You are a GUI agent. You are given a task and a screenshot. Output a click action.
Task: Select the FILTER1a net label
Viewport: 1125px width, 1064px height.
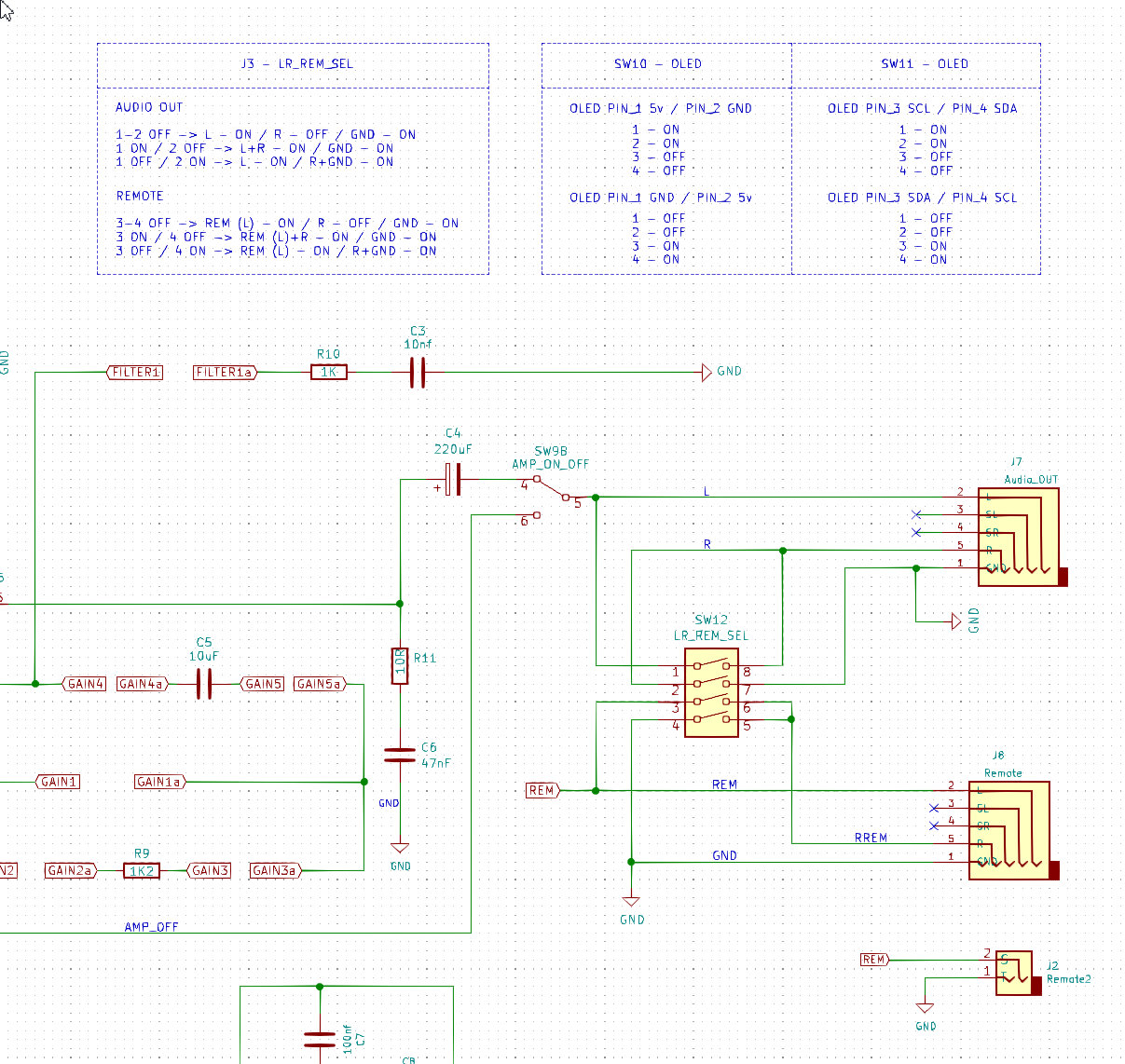pyautogui.click(x=225, y=372)
